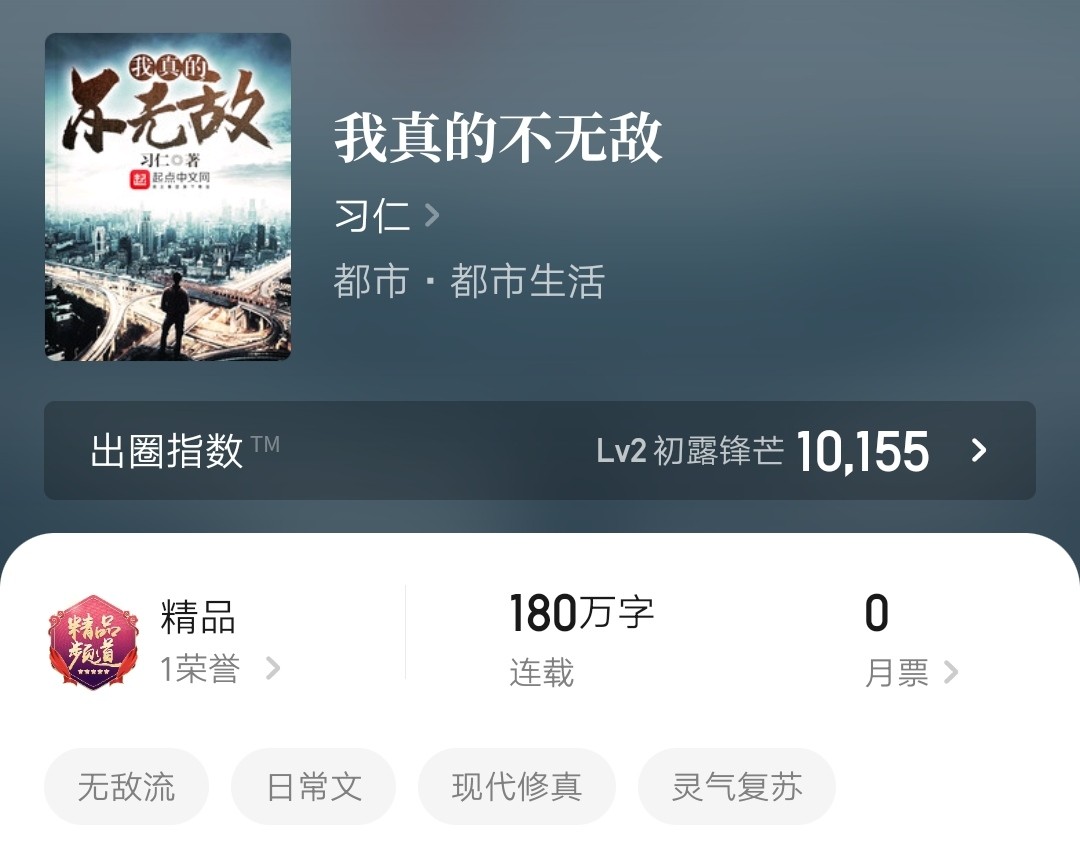The image size is (1080, 852).
Task: Select the 灵气复苏 tag
Action: 737,787
